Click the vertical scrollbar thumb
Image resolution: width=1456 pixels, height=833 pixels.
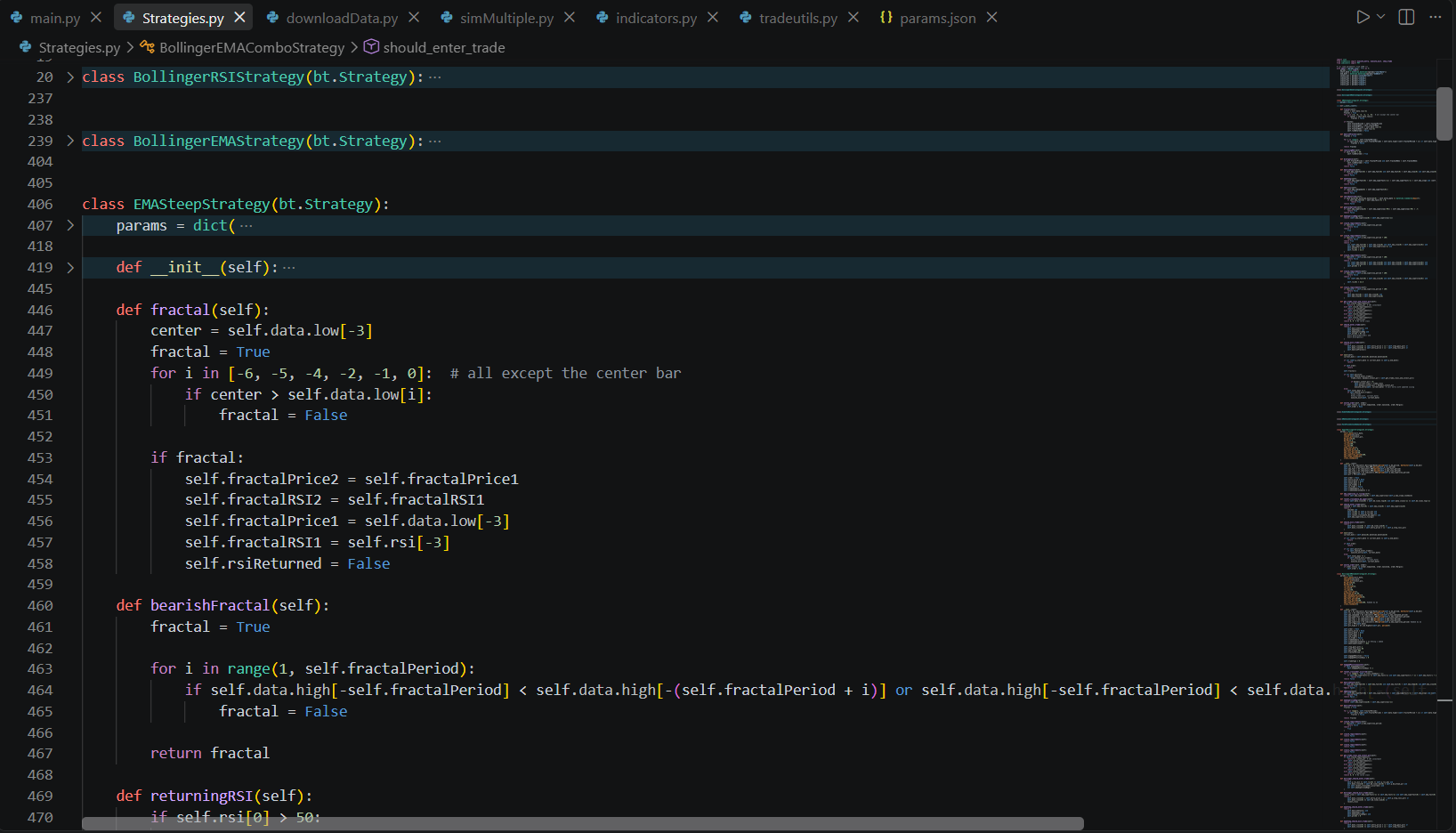click(x=1444, y=114)
